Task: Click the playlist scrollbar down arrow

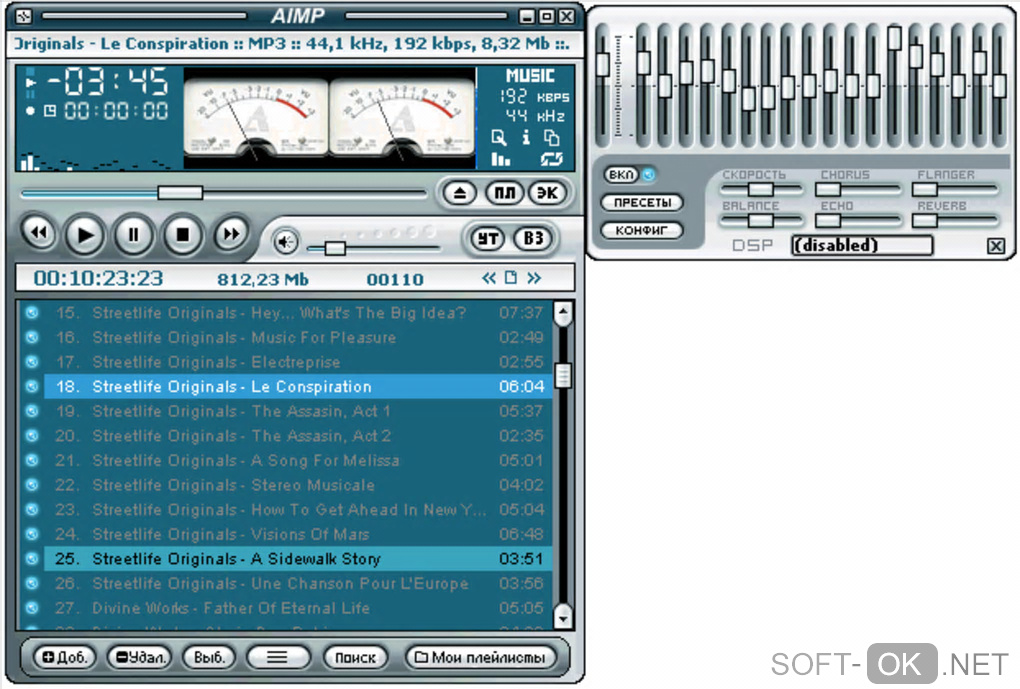Action: tap(563, 615)
